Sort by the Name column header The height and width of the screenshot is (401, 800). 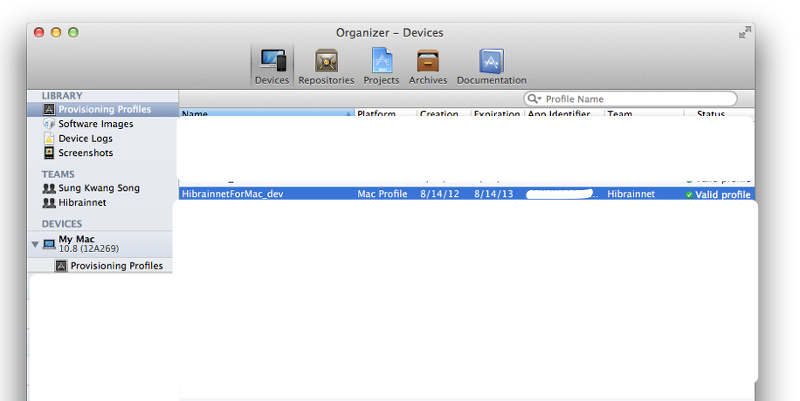266,113
